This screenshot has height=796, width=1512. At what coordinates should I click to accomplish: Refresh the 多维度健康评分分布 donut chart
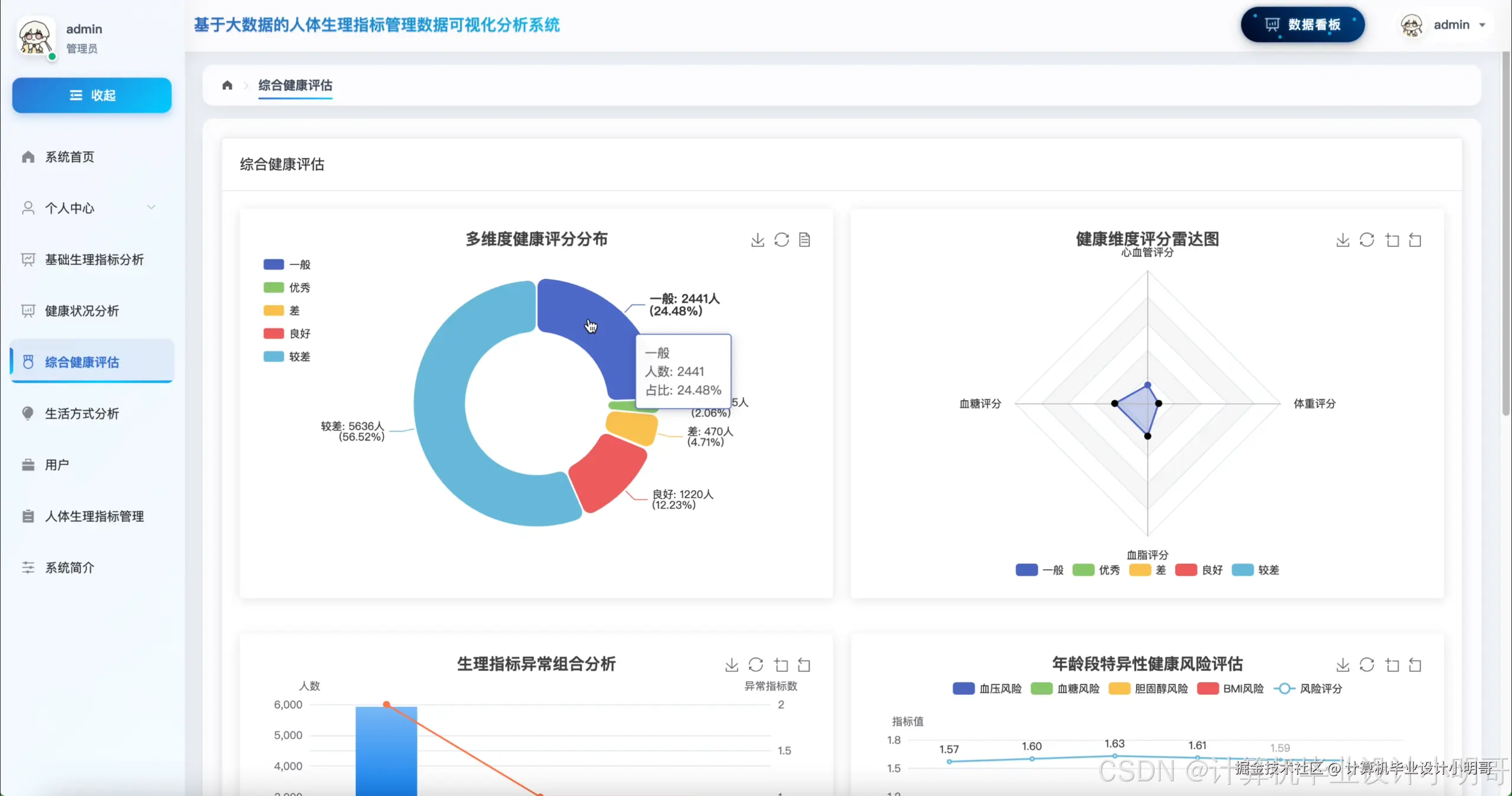click(x=781, y=240)
